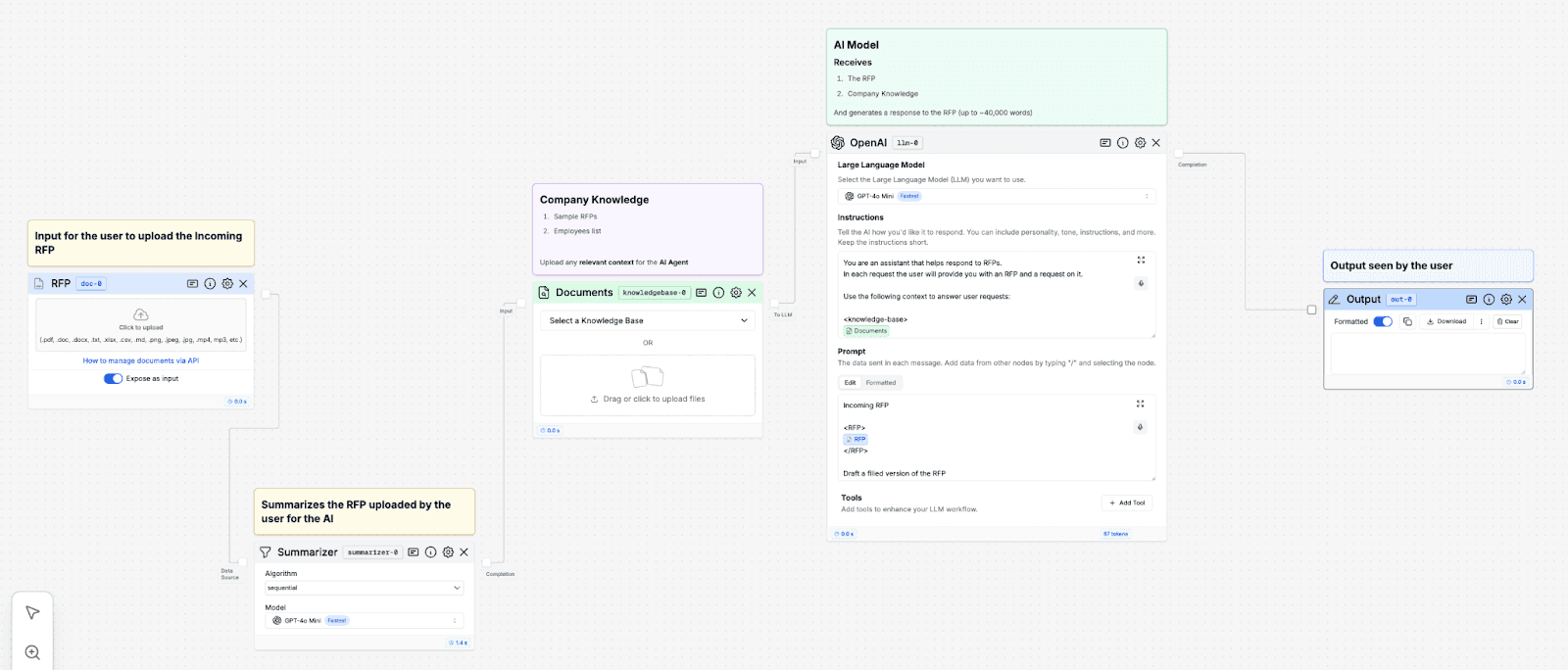
Task: Show info for the OpenAI node
Action: click(x=1122, y=143)
